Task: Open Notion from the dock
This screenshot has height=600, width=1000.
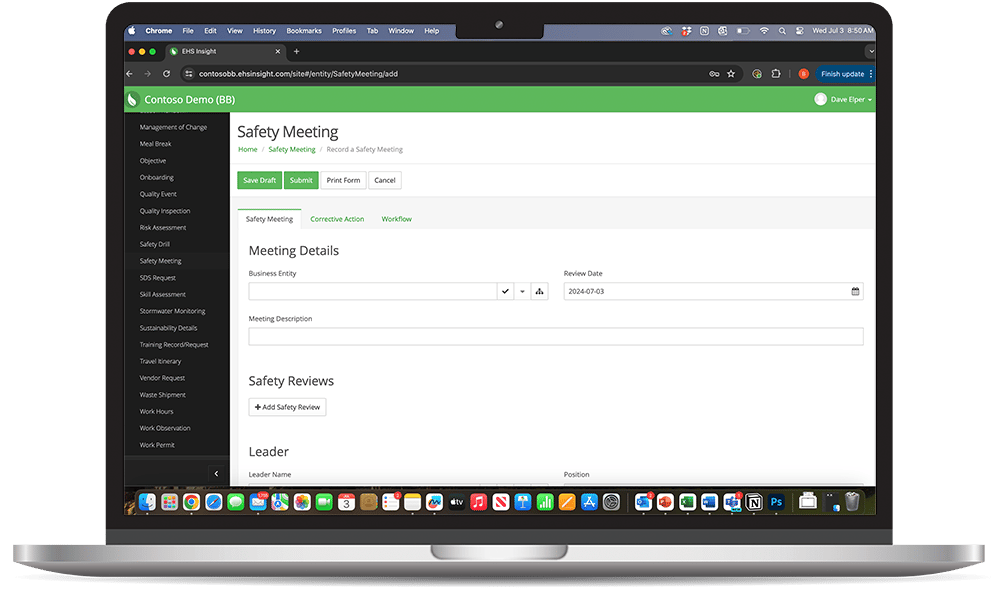Action: (x=754, y=502)
